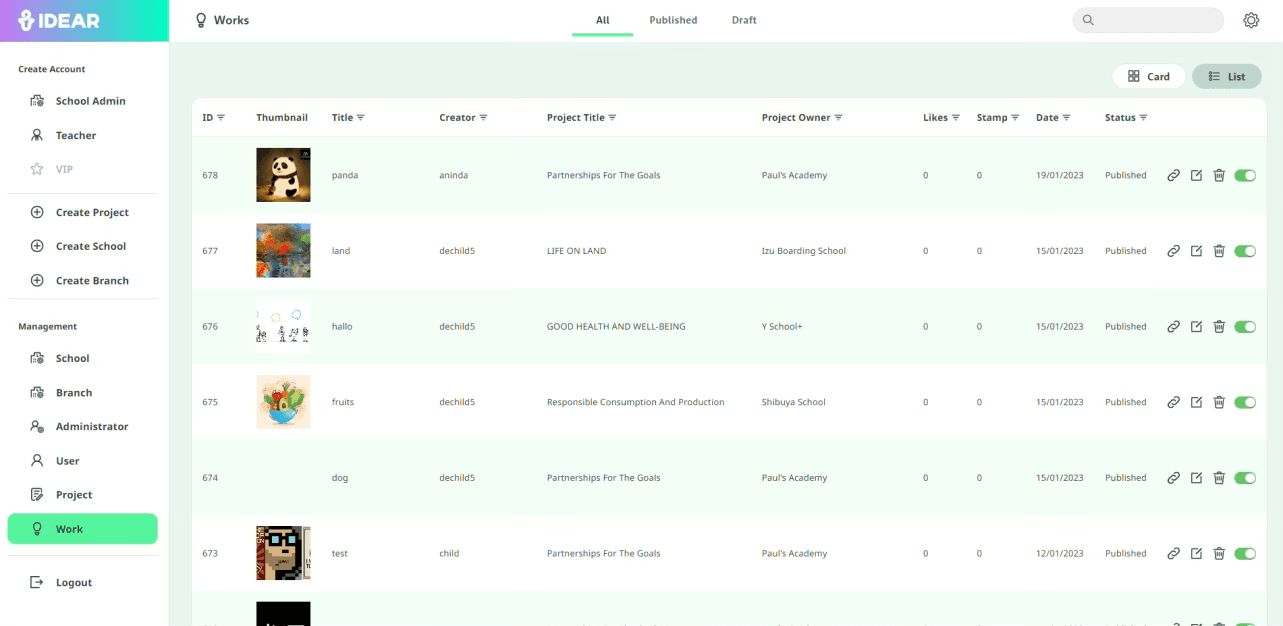Copy link for the dog work
Viewport: 1283px width, 626px height.
[x=1174, y=478]
